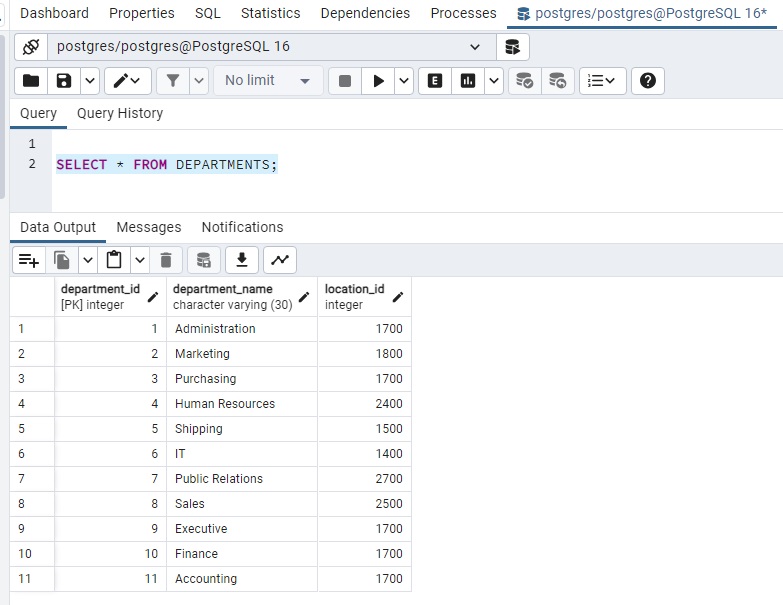
Task: Click the Save File icon
Action: (x=64, y=81)
